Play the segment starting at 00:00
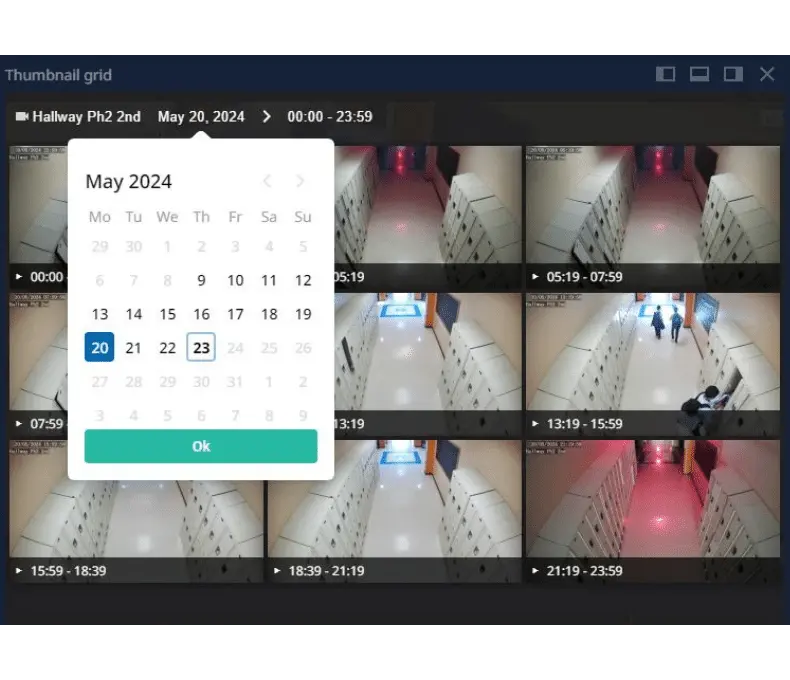Screen dimensions: 790x680 coord(19,277)
